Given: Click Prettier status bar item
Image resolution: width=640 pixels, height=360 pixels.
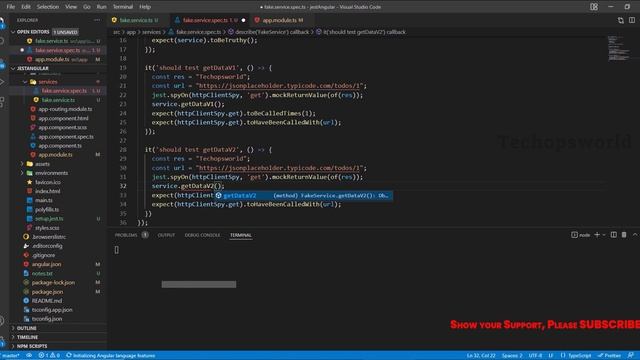Looking at the screenshot, I should pyautogui.click(x=609, y=356).
